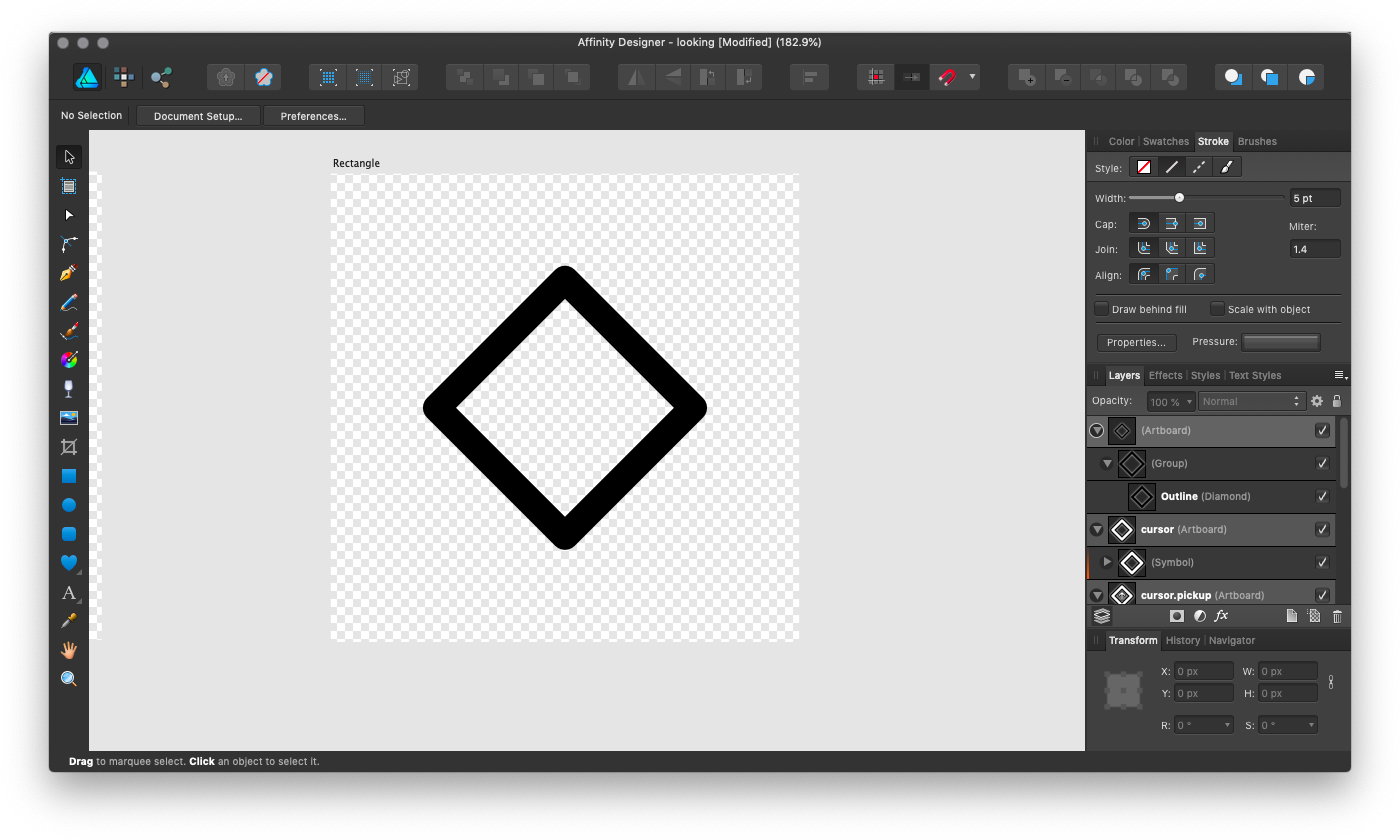
Task: Click the snapping magnet icon
Action: point(945,77)
